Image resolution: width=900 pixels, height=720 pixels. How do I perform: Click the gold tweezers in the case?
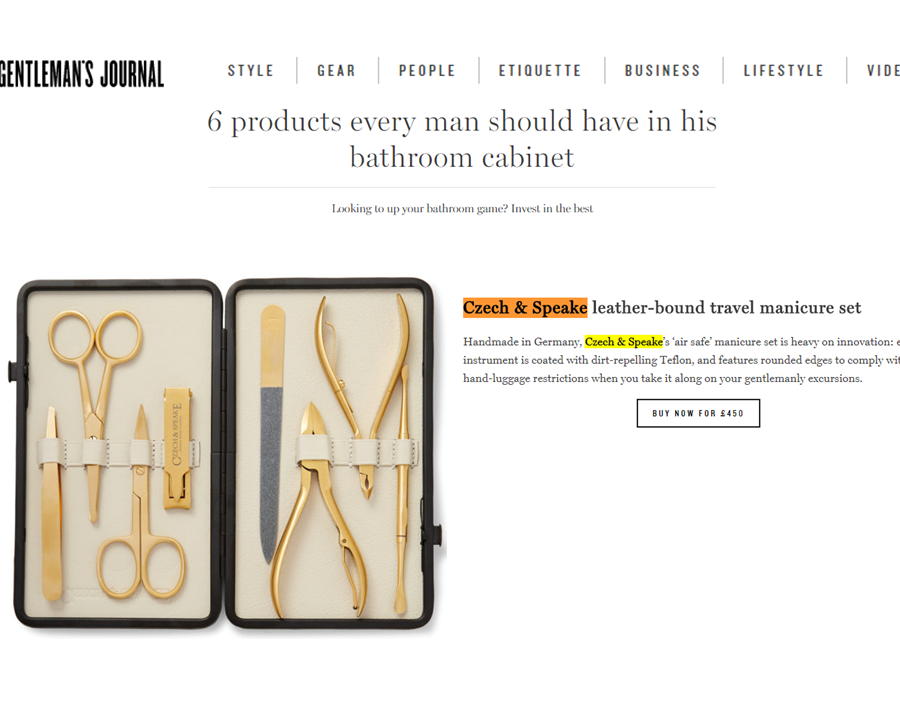click(x=52, y=504)
